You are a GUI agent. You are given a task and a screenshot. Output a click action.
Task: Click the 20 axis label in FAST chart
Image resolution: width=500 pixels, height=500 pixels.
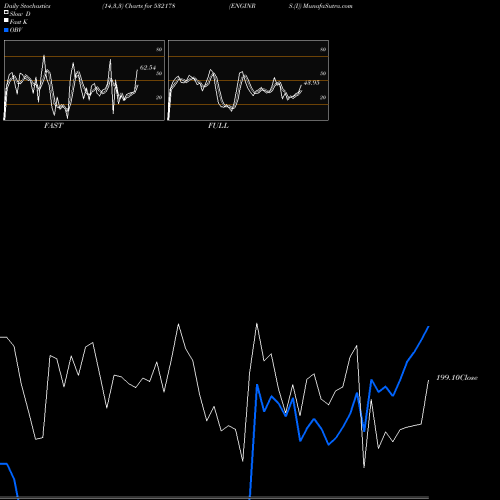click(x=159, y=97)
